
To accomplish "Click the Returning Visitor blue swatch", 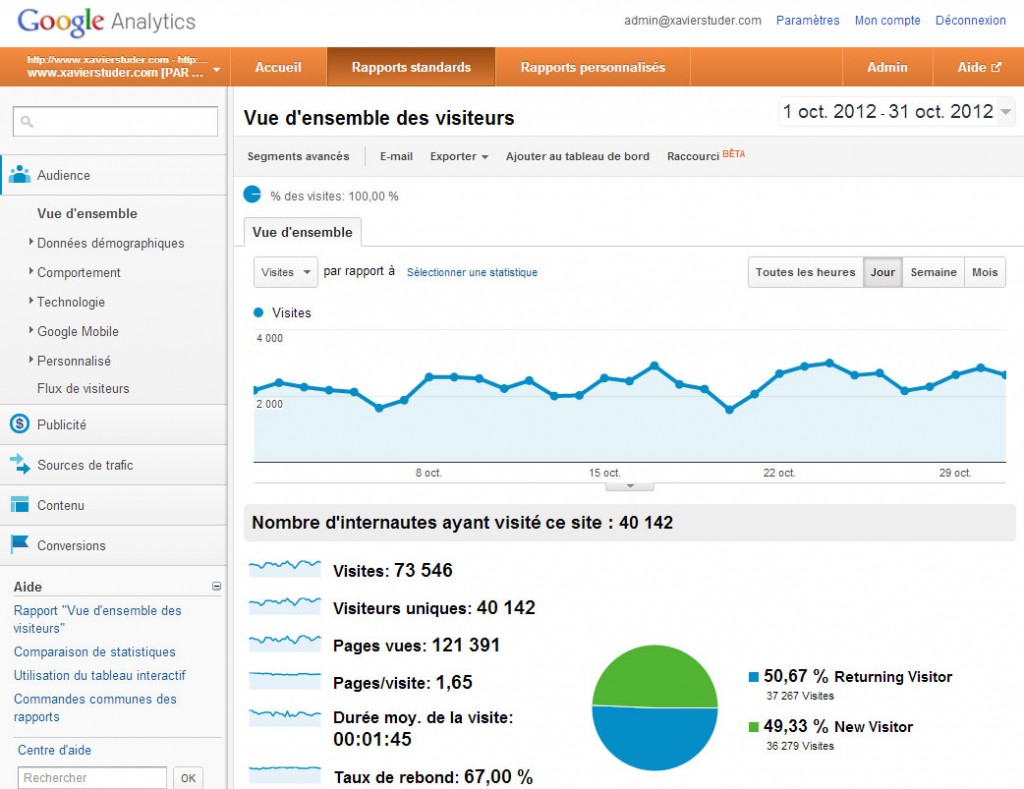I will (x=754, y=677).
